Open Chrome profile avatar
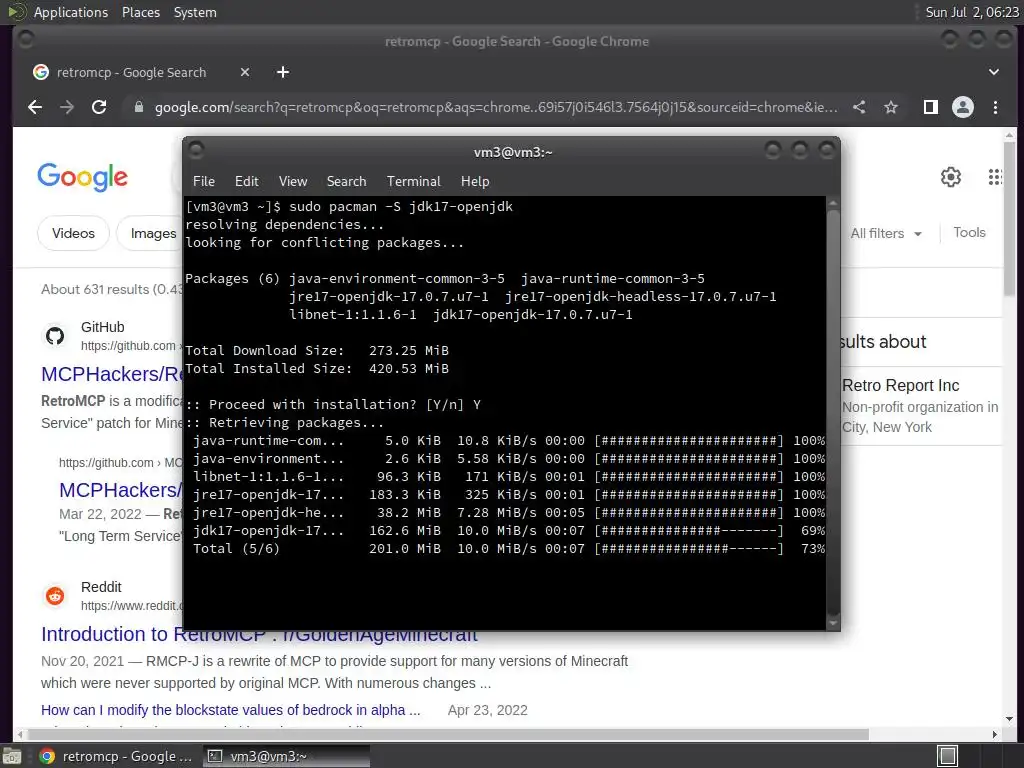This screenshot has width=1024, height=768. pos(963,107)
